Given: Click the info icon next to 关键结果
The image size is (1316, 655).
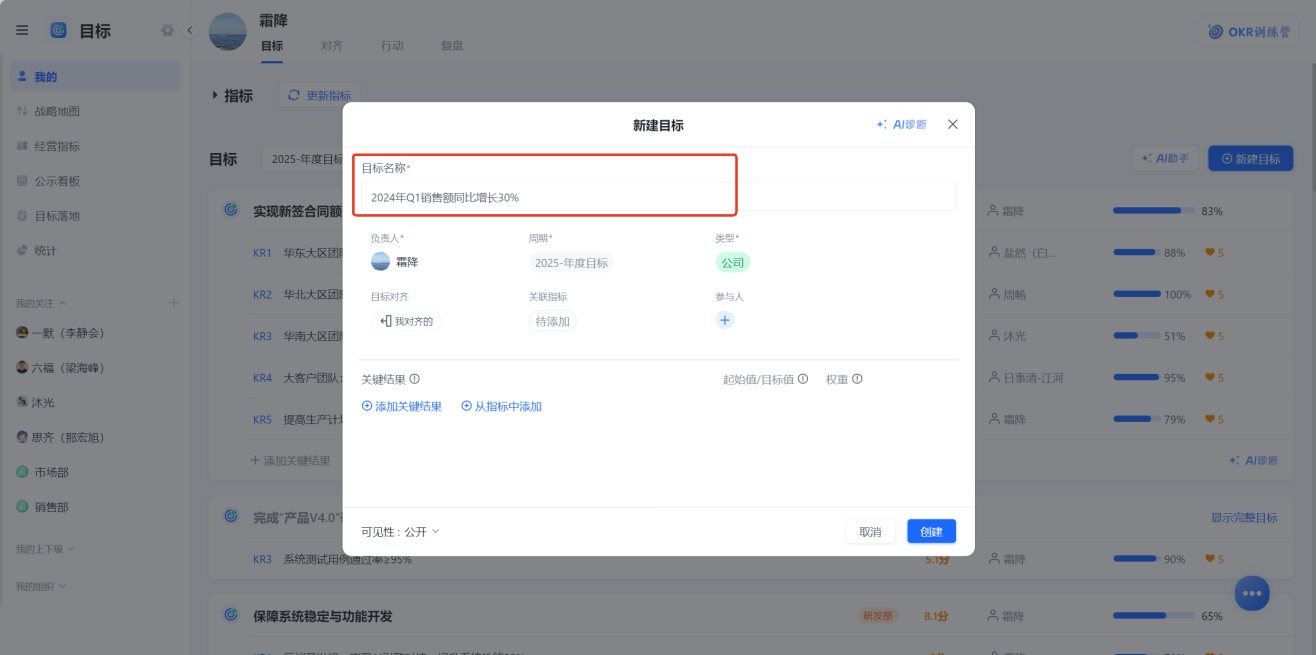Looking at the screenshot, I should coord(414,379).
